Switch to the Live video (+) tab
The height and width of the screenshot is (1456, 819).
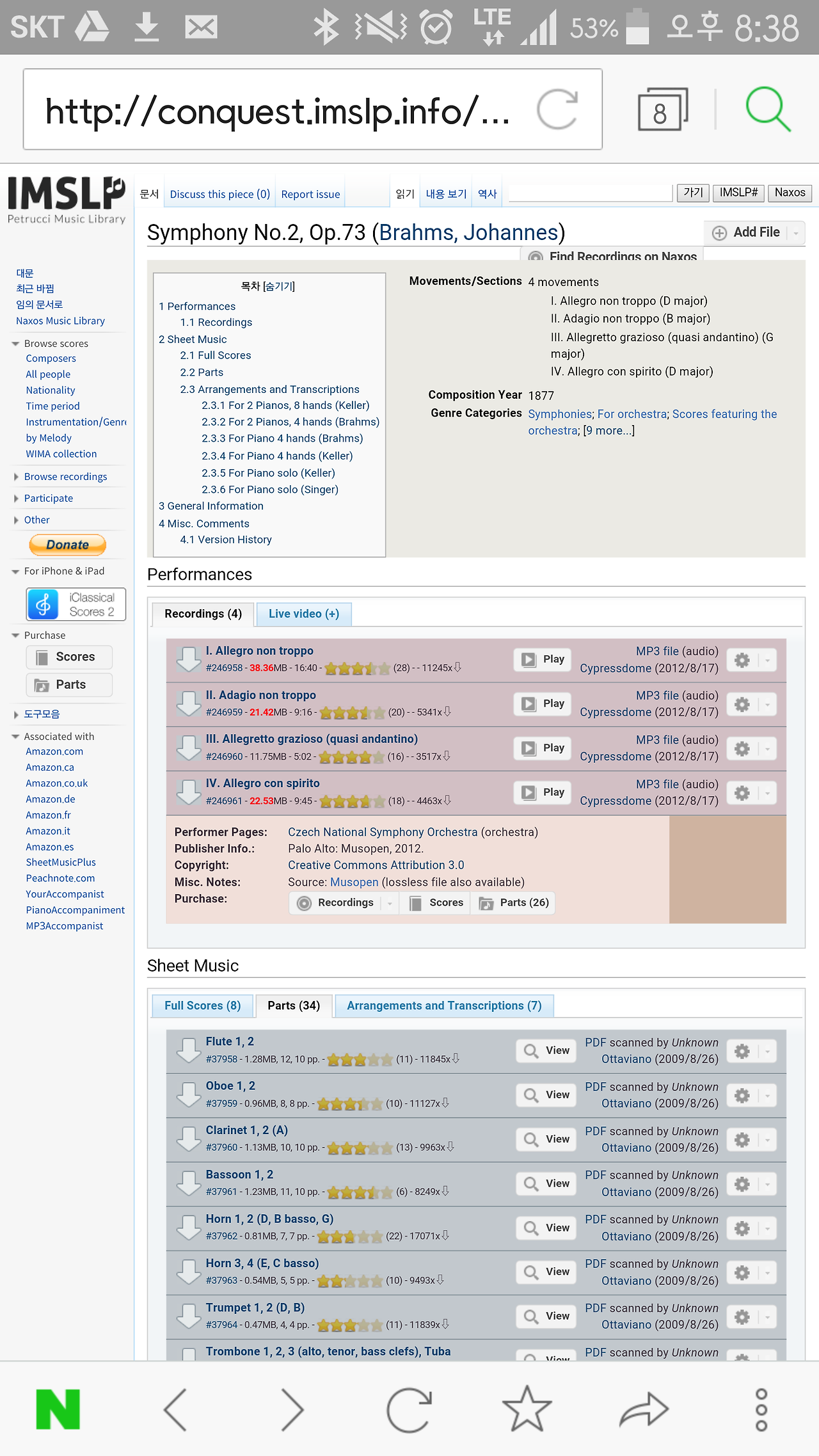click(x=304, y=614)
